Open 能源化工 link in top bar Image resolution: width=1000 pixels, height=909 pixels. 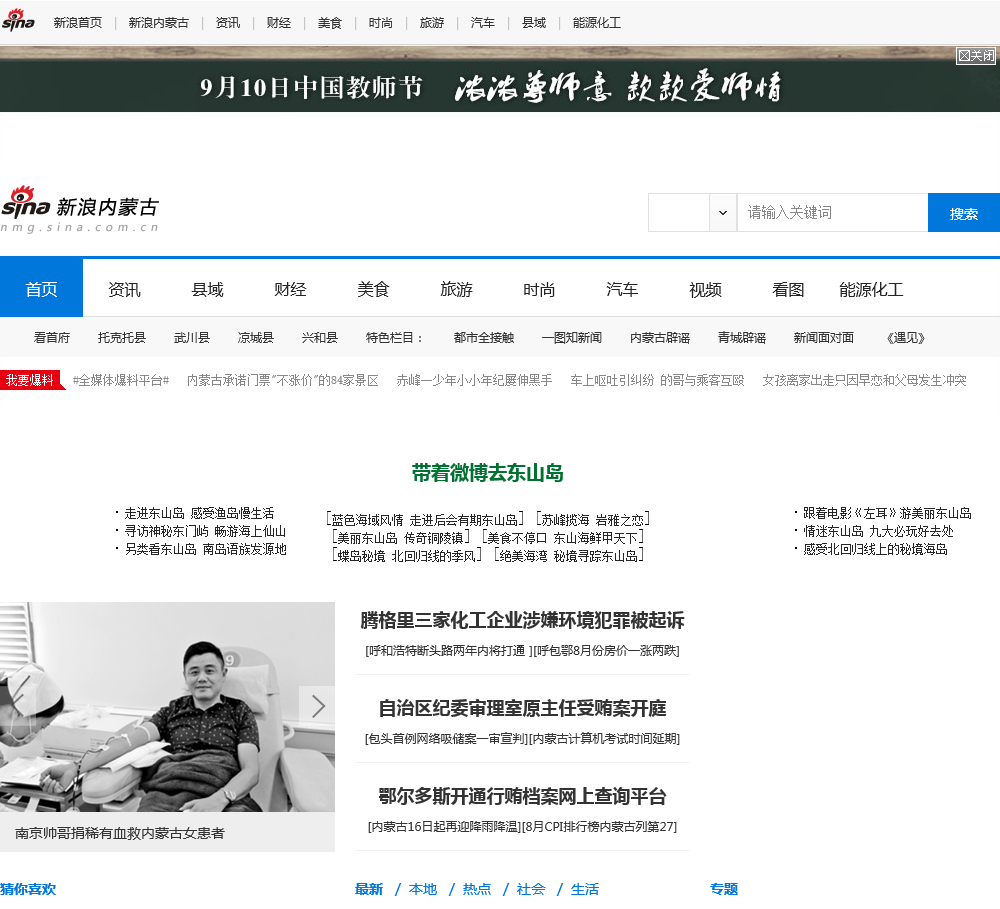pos(597,23)
